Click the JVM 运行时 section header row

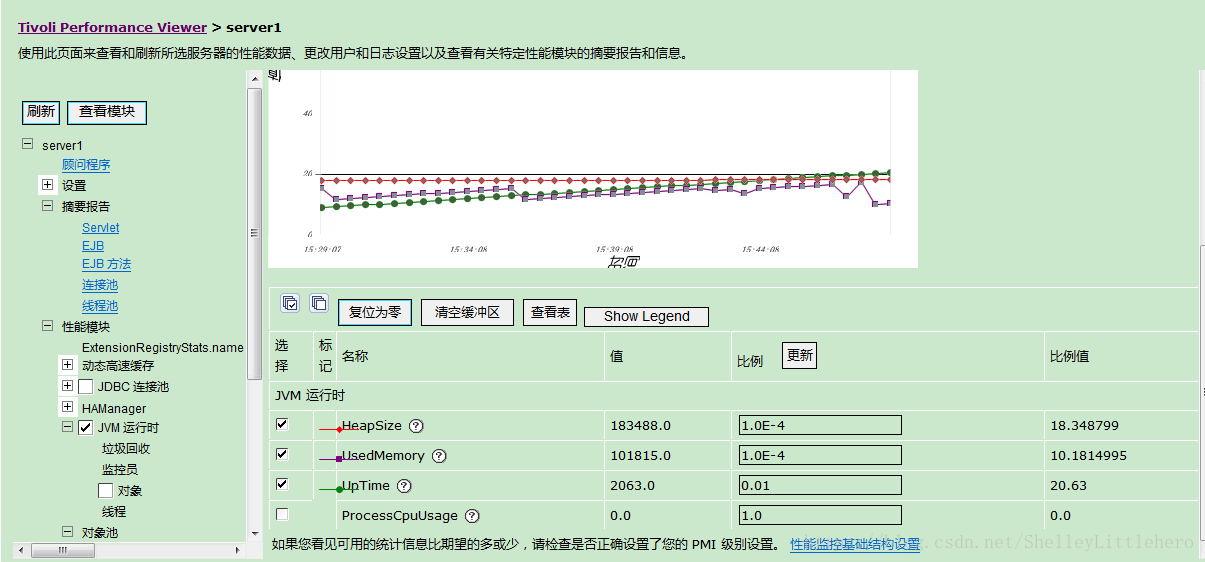pyautogui.click(x=734, y=396)
